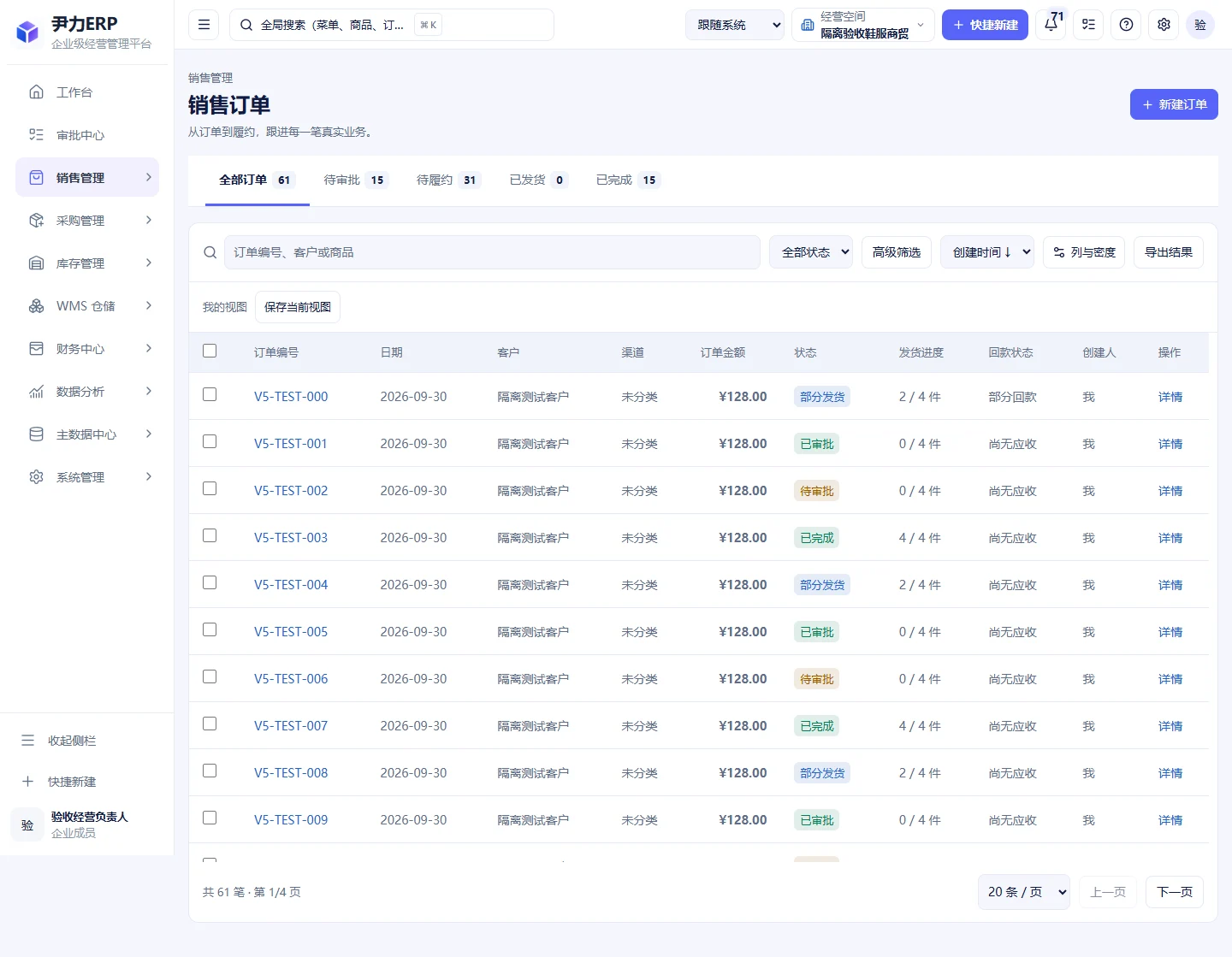Toggle the select-all checkbox in table header
The width and height of the screenshot is (1232, 957).
point(210,351)
